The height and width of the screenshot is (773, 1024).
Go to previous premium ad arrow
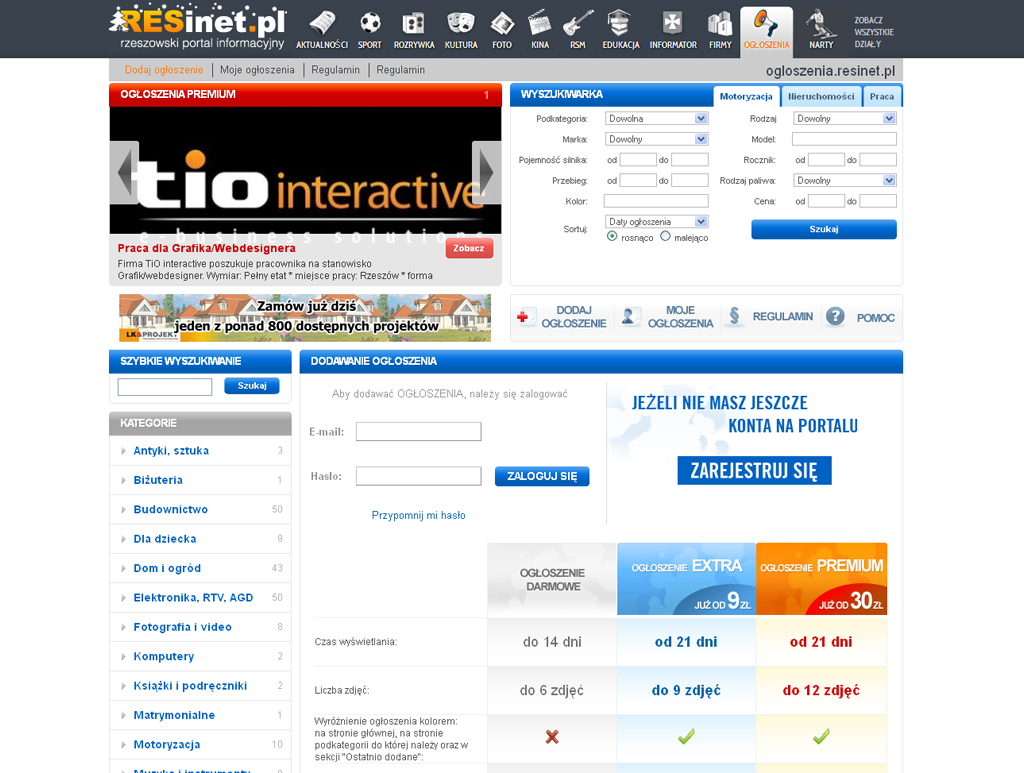(124, 172)
